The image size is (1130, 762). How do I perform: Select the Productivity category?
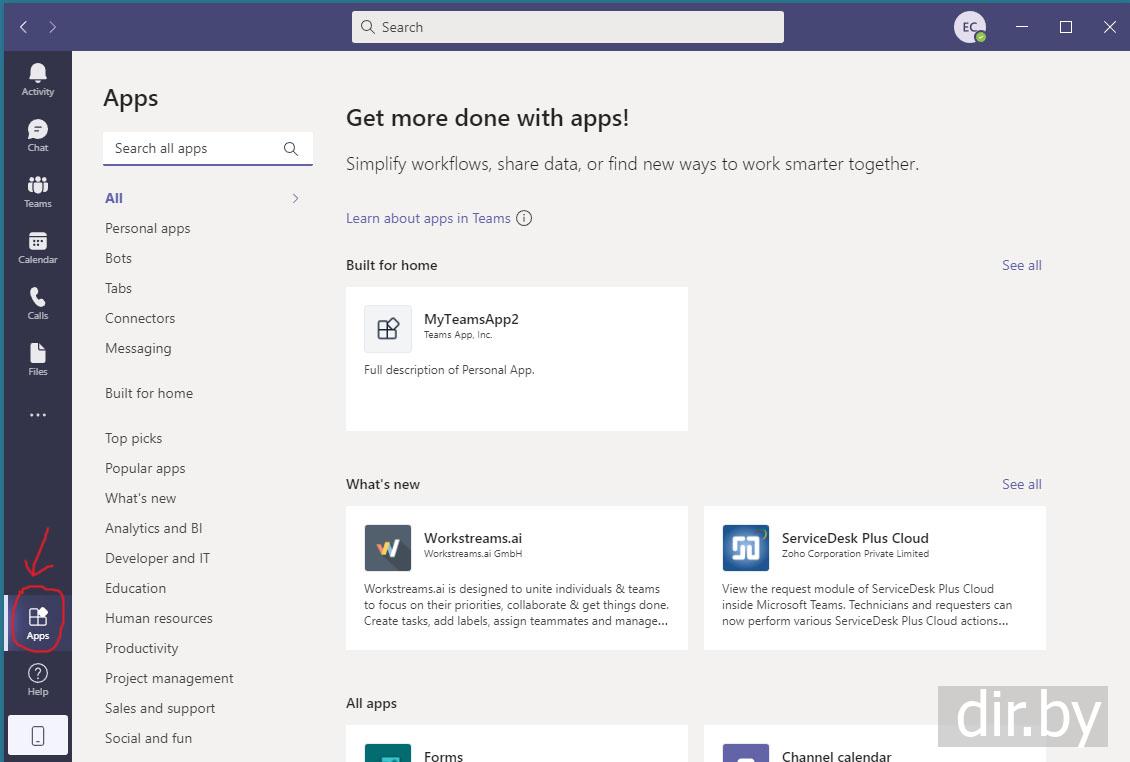[141, 648]
